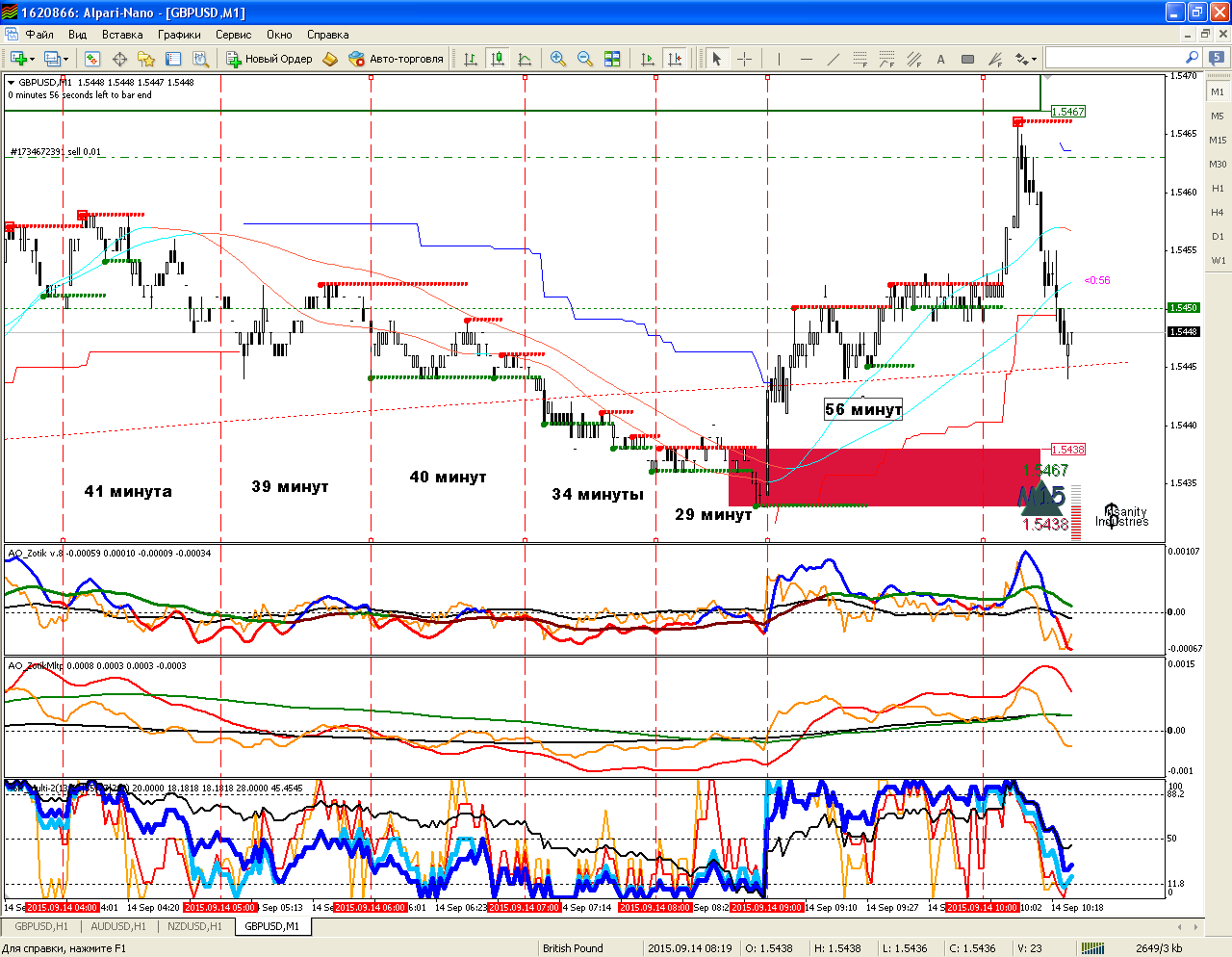Open the chat notifications icon showing 5
The image size is (1232, 957).
[x=1218, y=58]
